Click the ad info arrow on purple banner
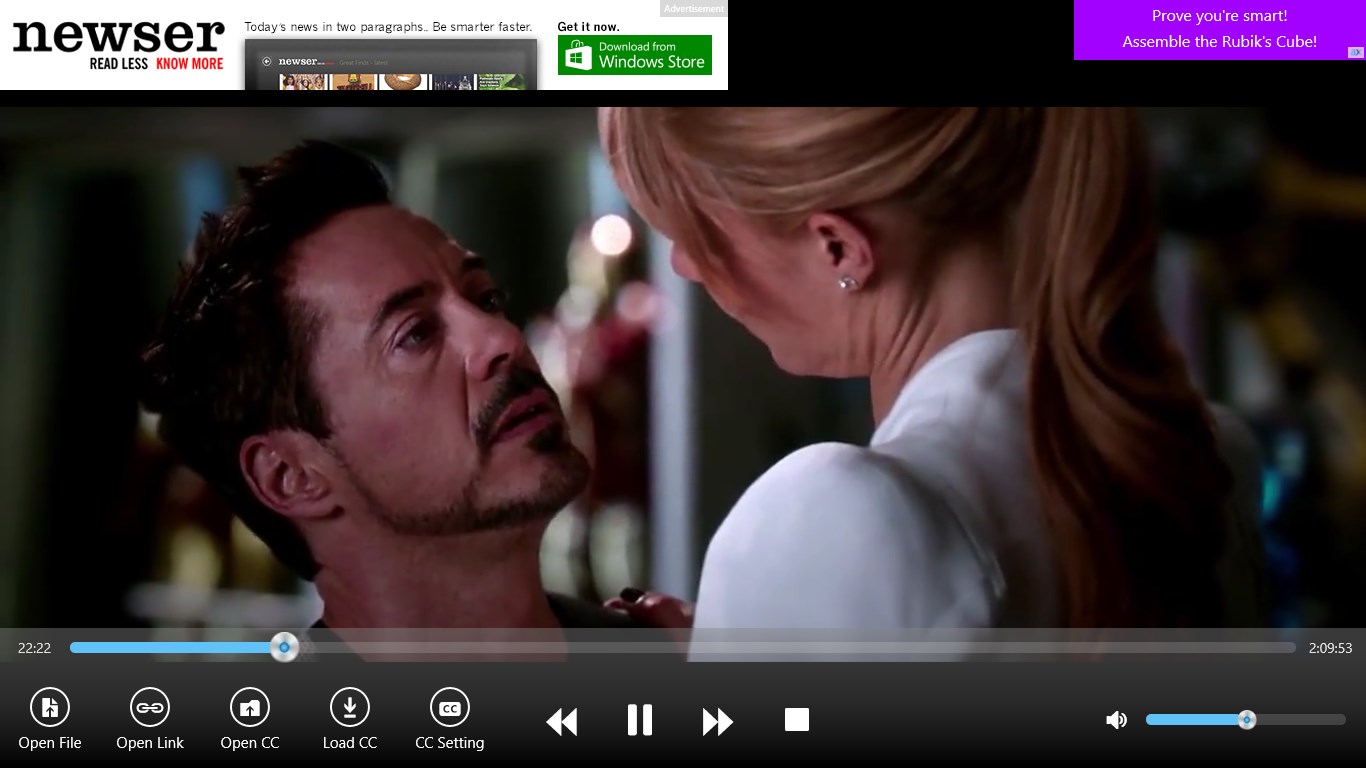1366x768 pixels. pyautogui.click(x=1355, y=53)
